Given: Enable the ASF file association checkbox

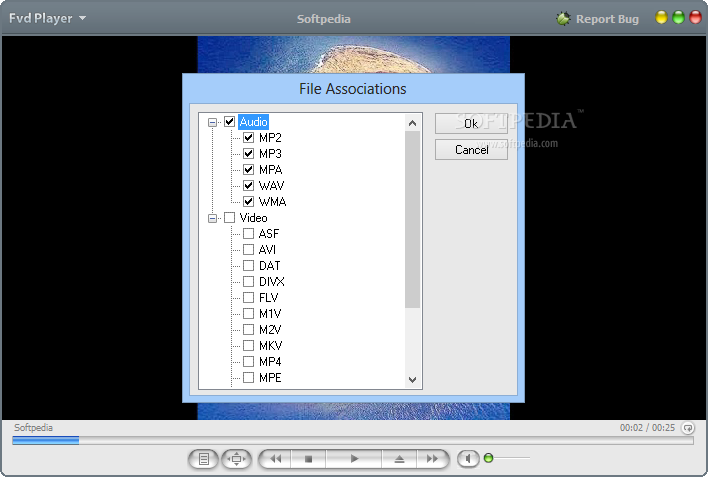Looking at the screenshot, I should pyautogui.click(x=248, y=234).
